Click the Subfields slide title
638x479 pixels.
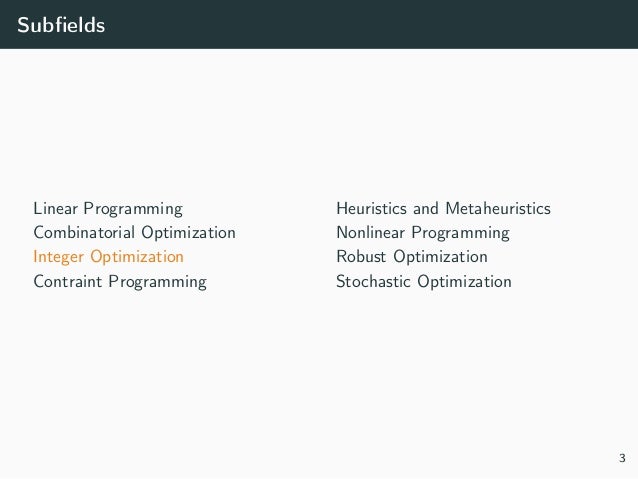pos(61,25)
